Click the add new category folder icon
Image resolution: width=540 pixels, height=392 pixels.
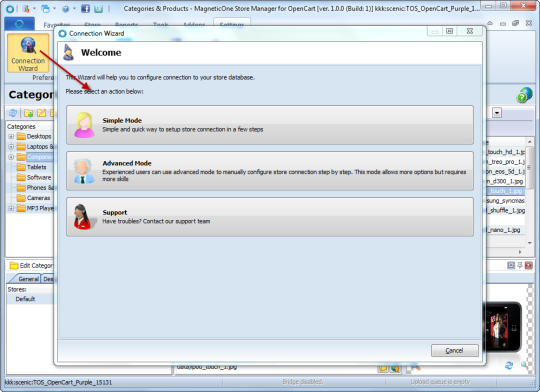point(29,113)
